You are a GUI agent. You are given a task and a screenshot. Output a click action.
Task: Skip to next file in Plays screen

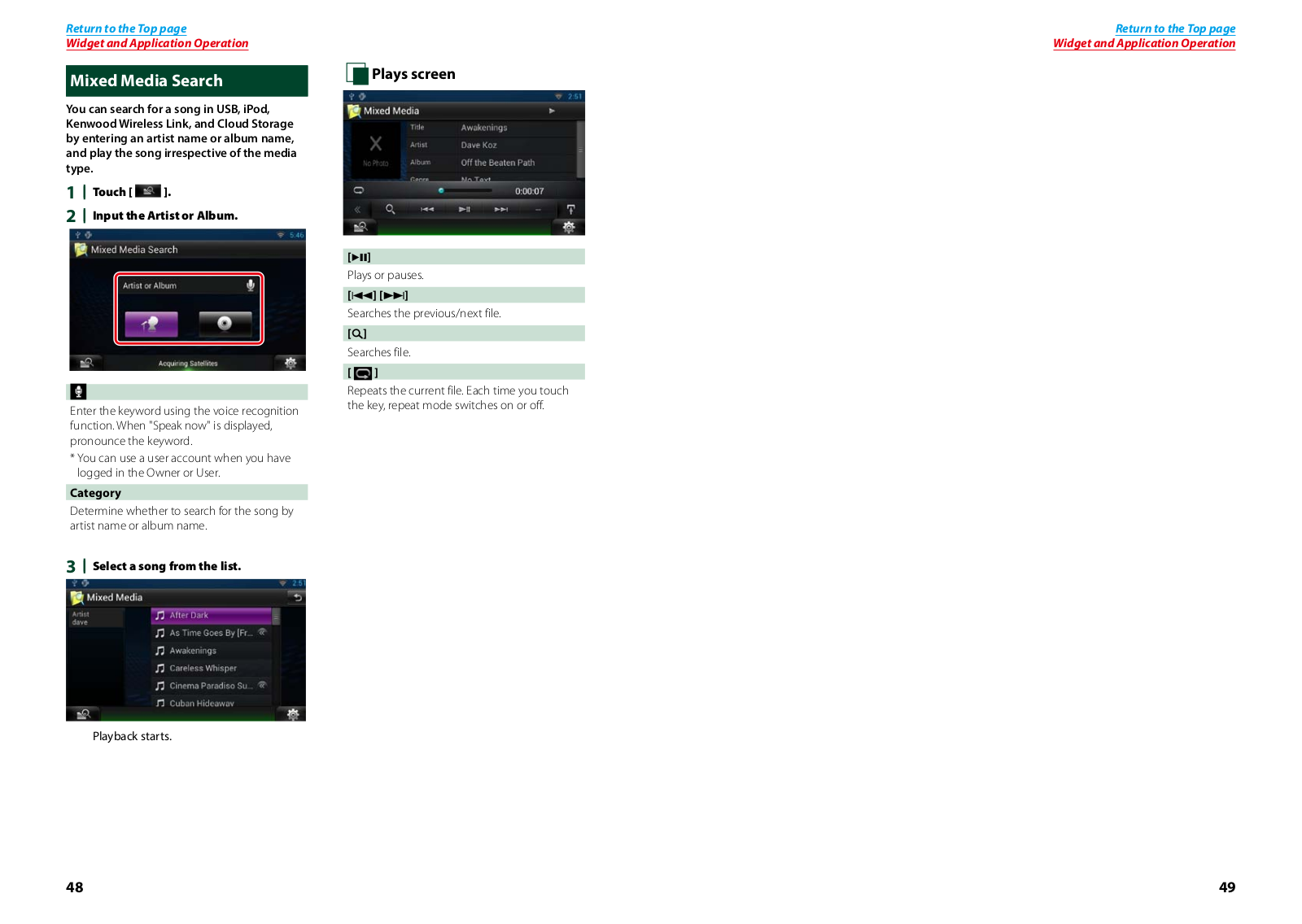501,209
